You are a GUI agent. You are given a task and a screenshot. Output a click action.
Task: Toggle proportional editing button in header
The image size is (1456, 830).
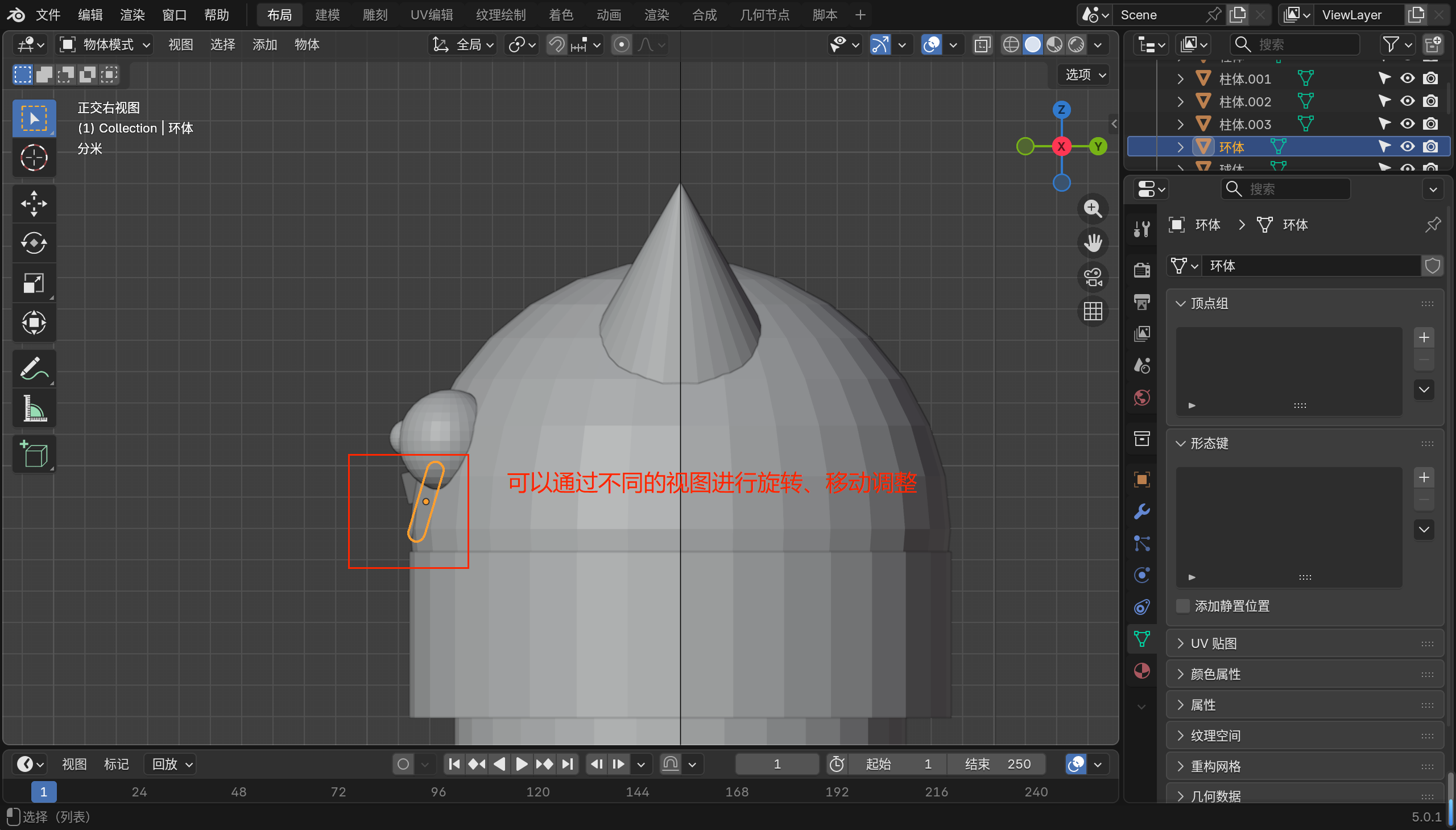(622, 44)
